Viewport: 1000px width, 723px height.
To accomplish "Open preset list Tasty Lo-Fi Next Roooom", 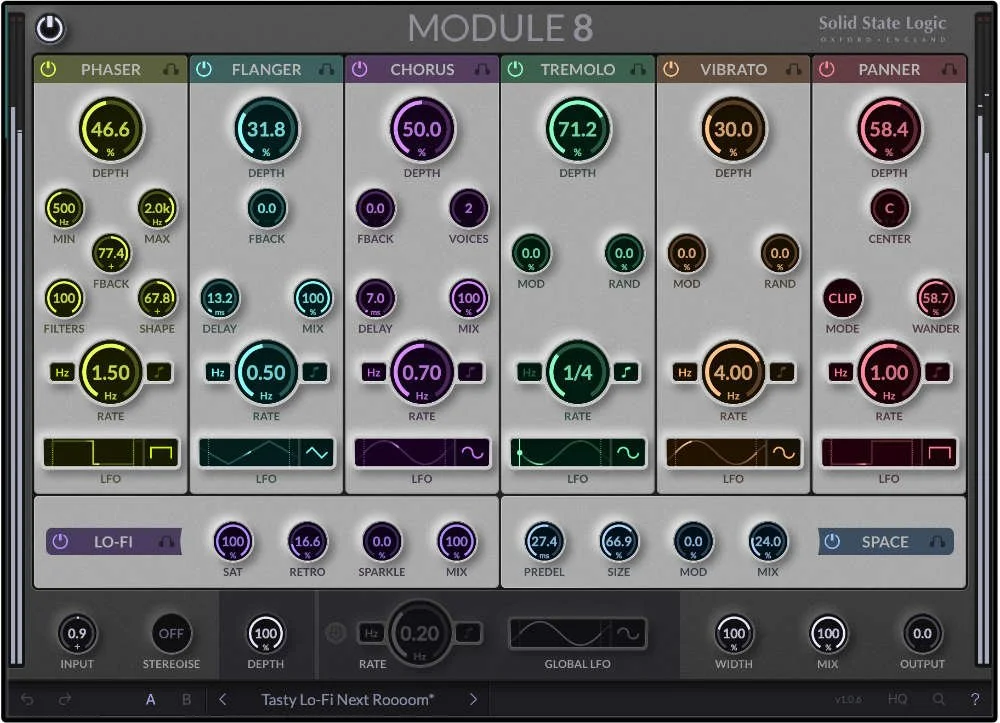I will (348, 699).
